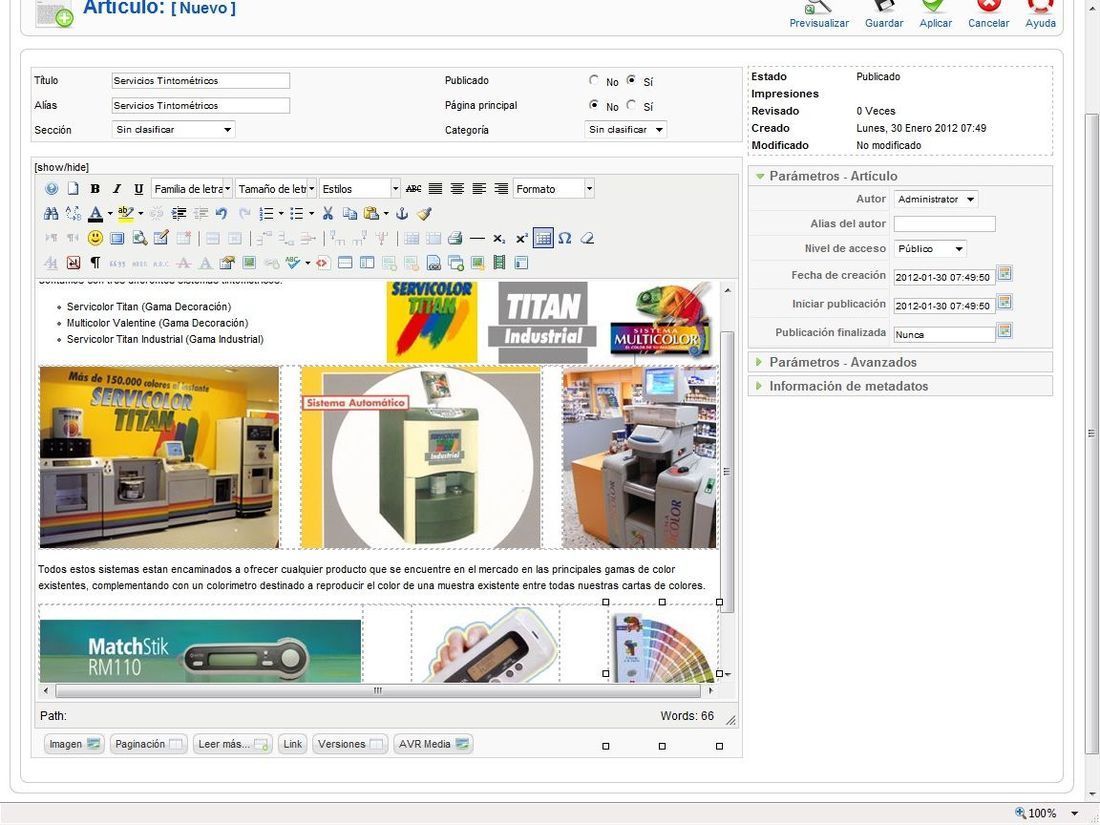Screen dimensions: 1100x825
Task: Set Página principal to No
Action: (x=594, y=105)
